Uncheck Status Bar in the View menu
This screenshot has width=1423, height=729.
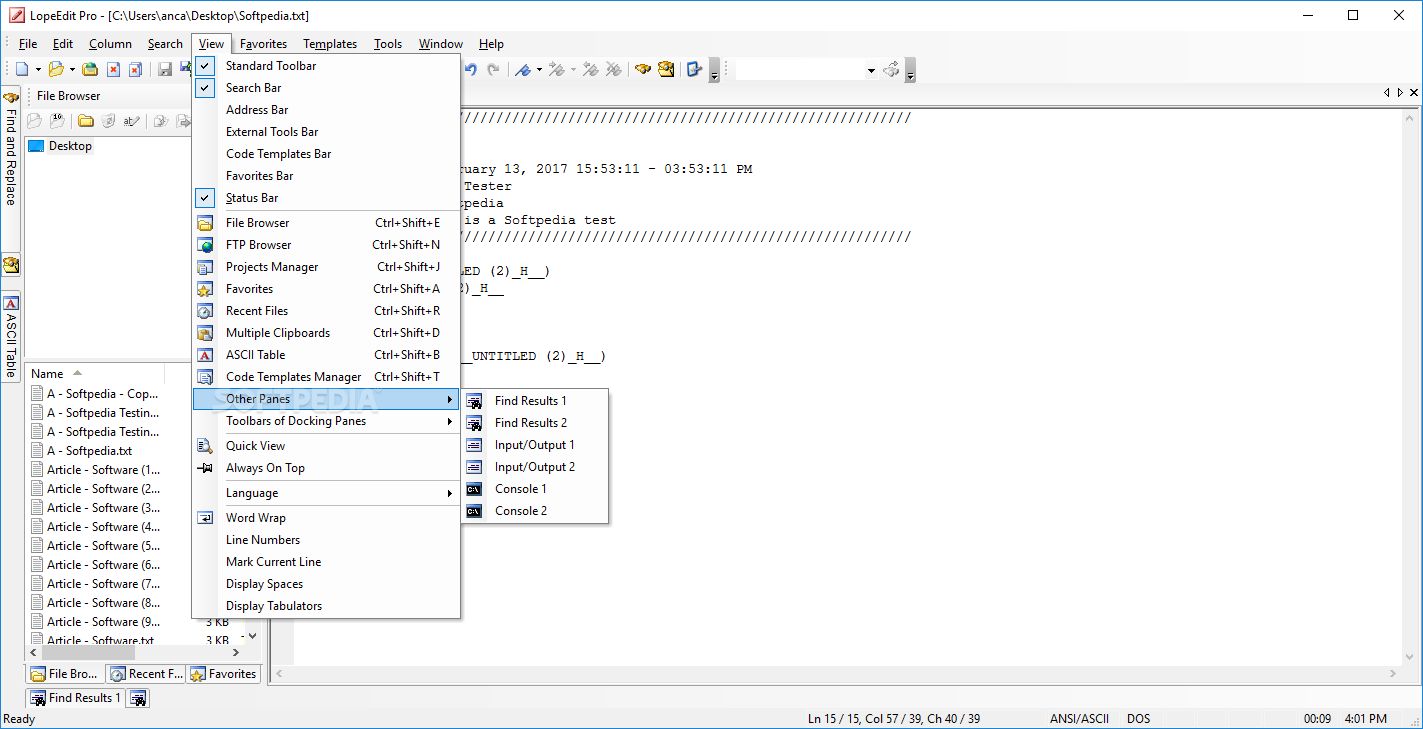(326, 198)
